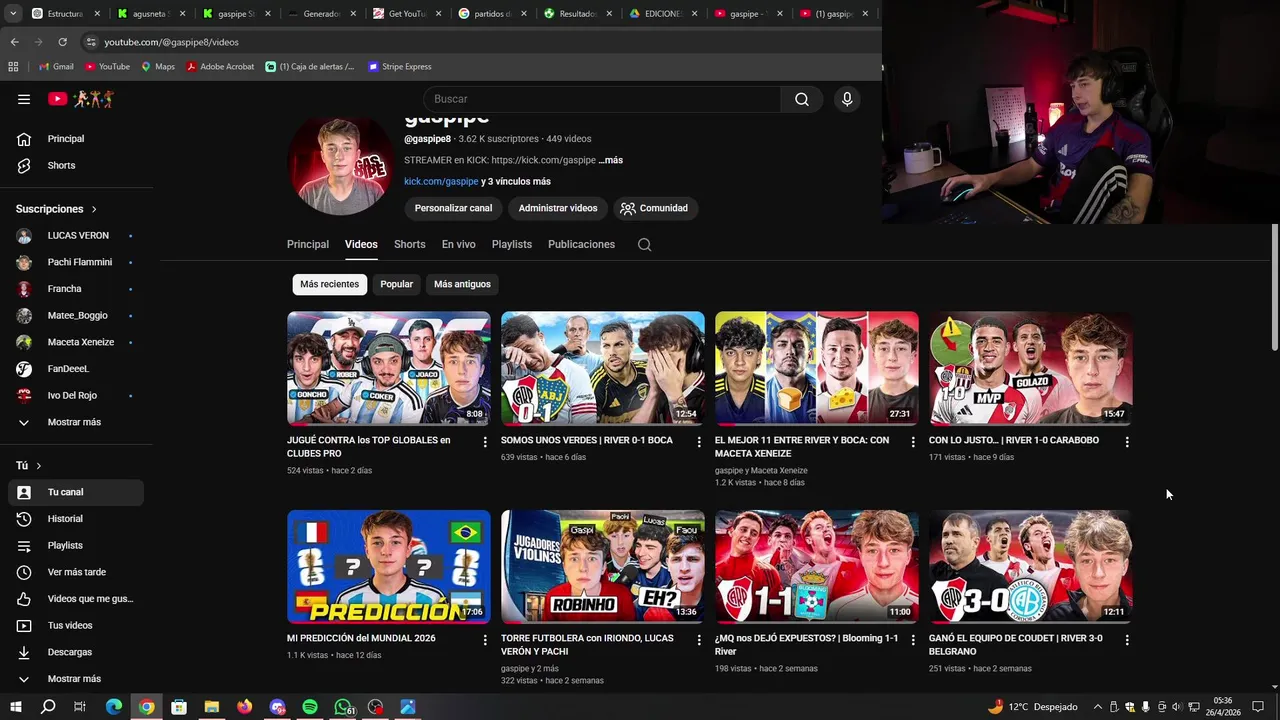Open liked videos in sidebar
This screenshot has height=720, width=1280.
click(x=76, y=599)
